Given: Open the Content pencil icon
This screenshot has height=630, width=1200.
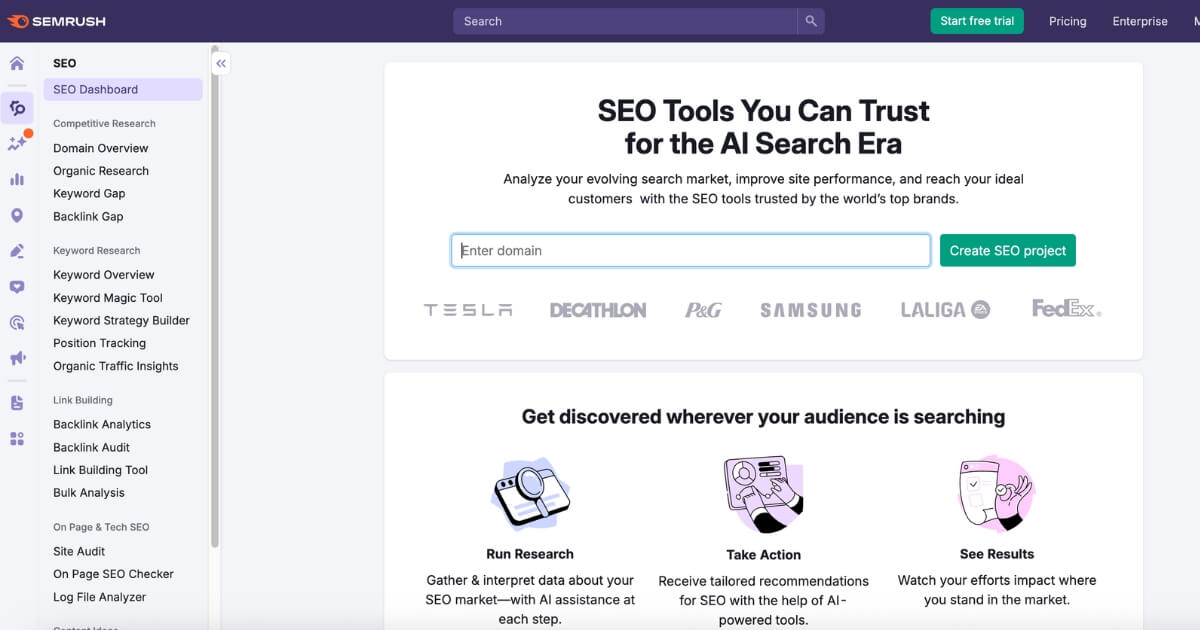Looking at the screenshot, I should [17, 251].
